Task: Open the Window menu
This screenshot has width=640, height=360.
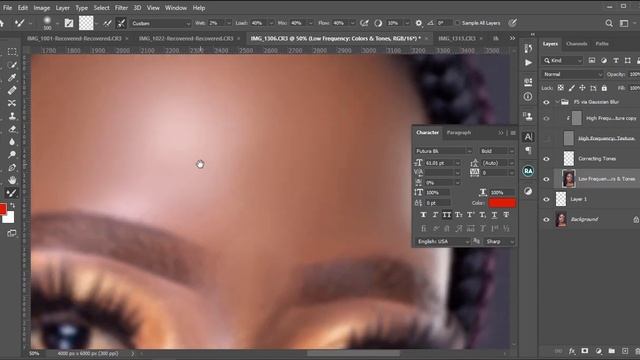Action: [176, 8]
